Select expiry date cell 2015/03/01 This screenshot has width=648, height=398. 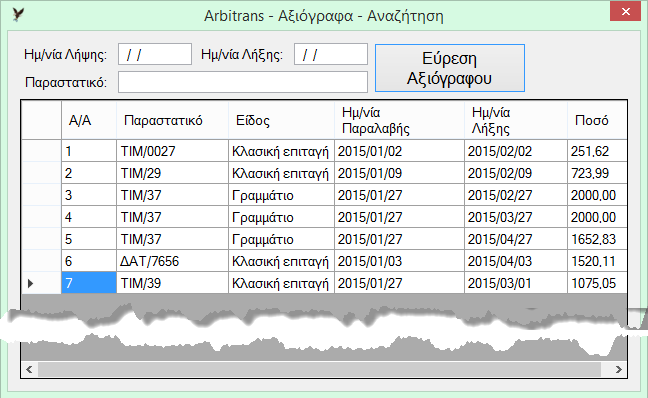click(516, 283)
